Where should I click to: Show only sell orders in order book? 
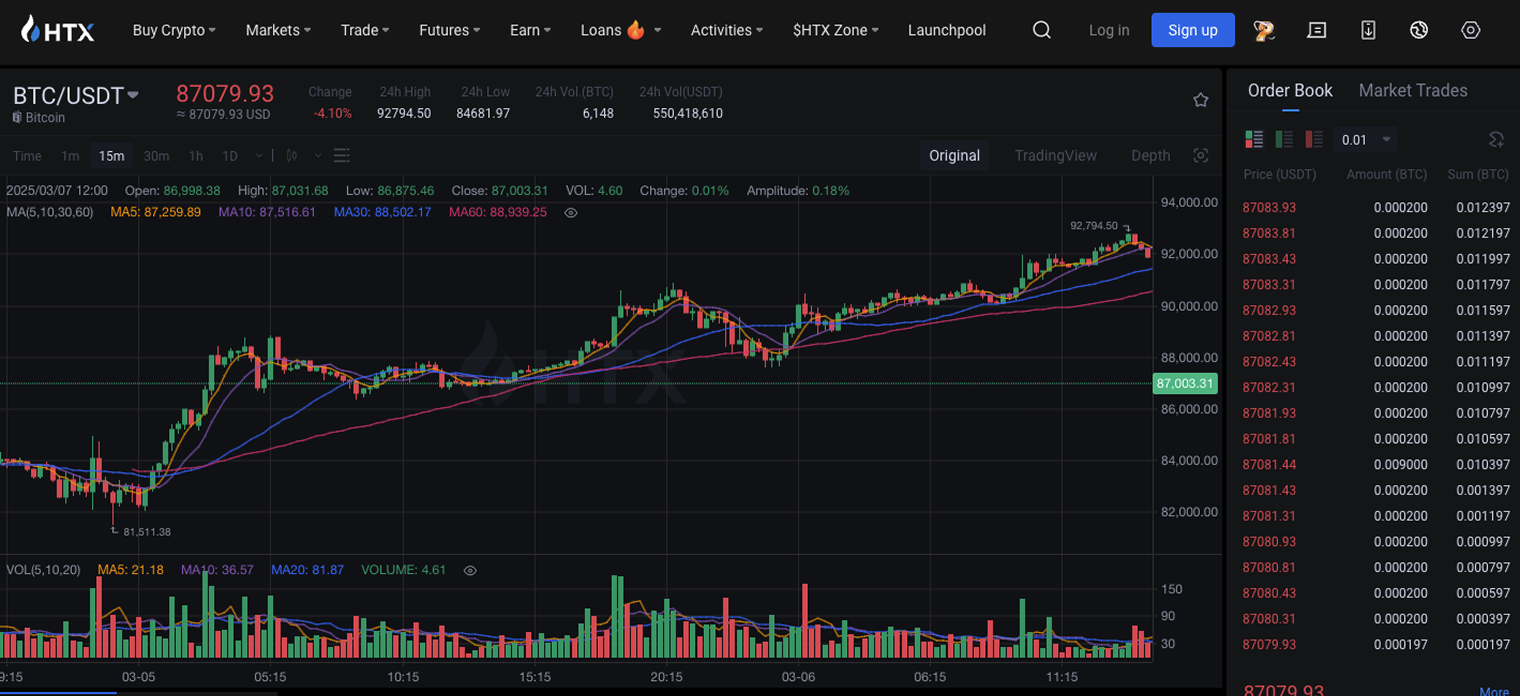point(1314,139)
